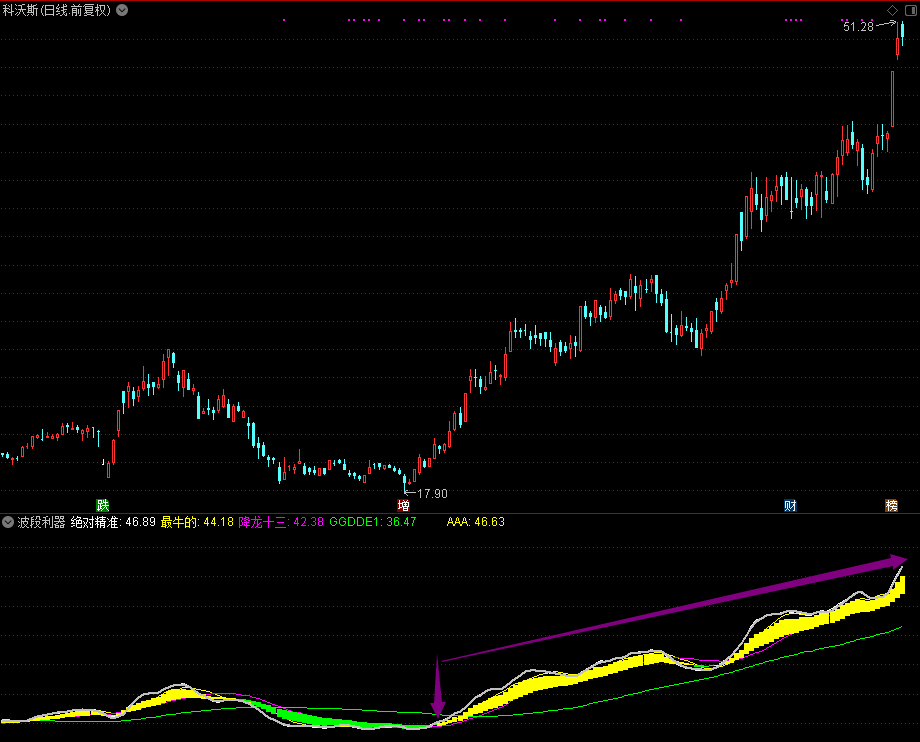920x742 pixels.
Task: Click the 科沃斯(日线.前复权) chart title
Action: coord(56,10)
